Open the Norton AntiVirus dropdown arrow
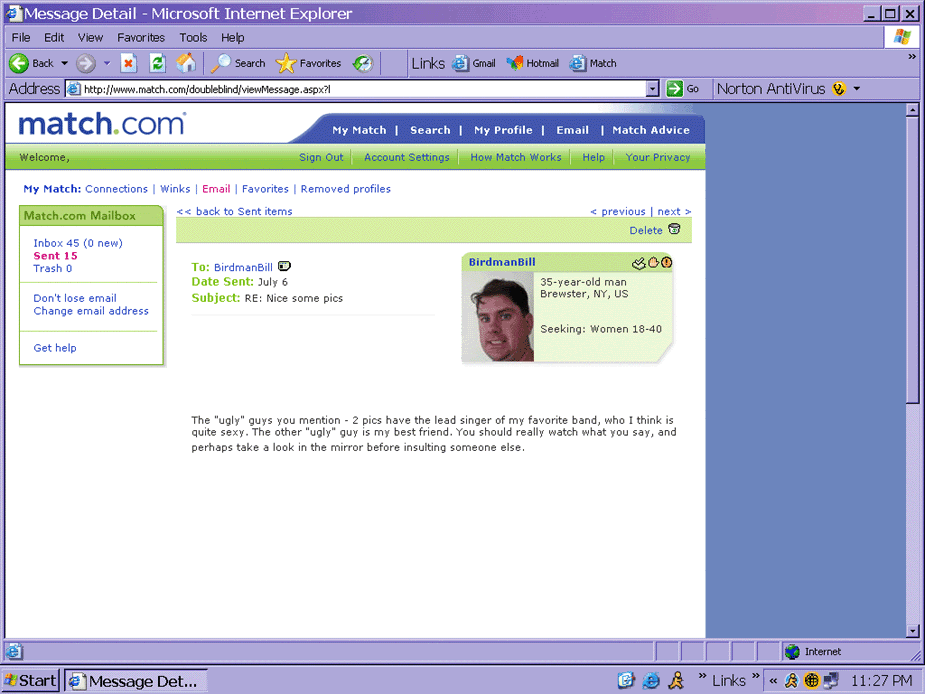925x694 pixels. coord(857,89)
